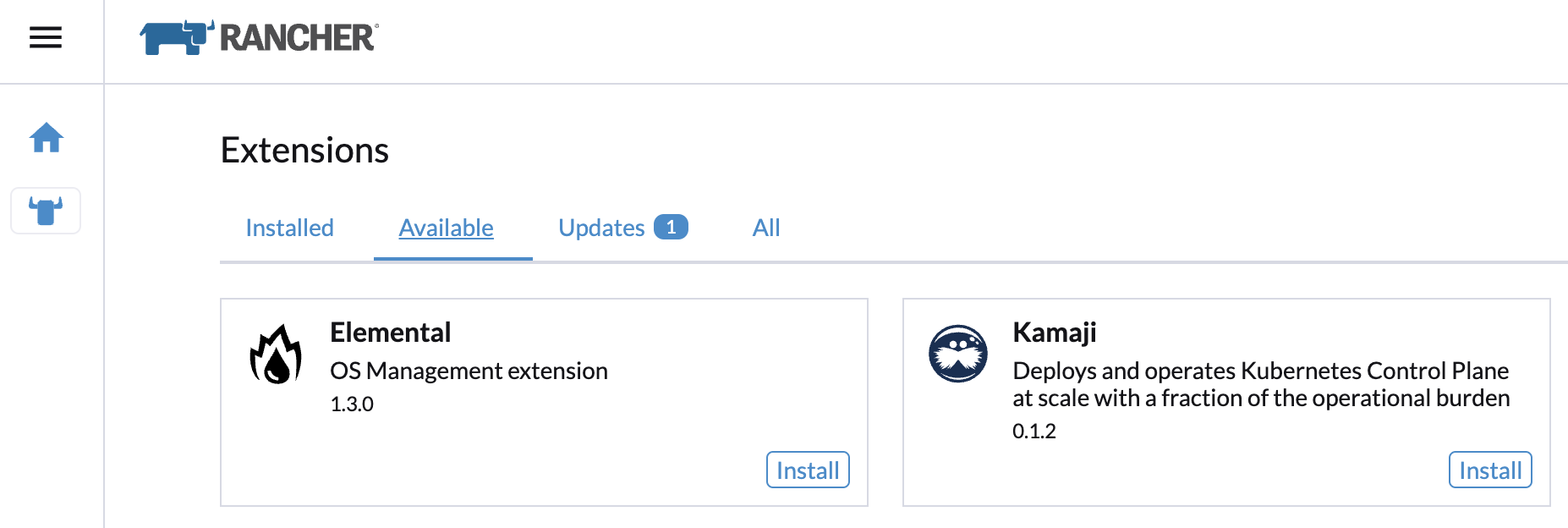Click the Kamaji extension icon

957,355
